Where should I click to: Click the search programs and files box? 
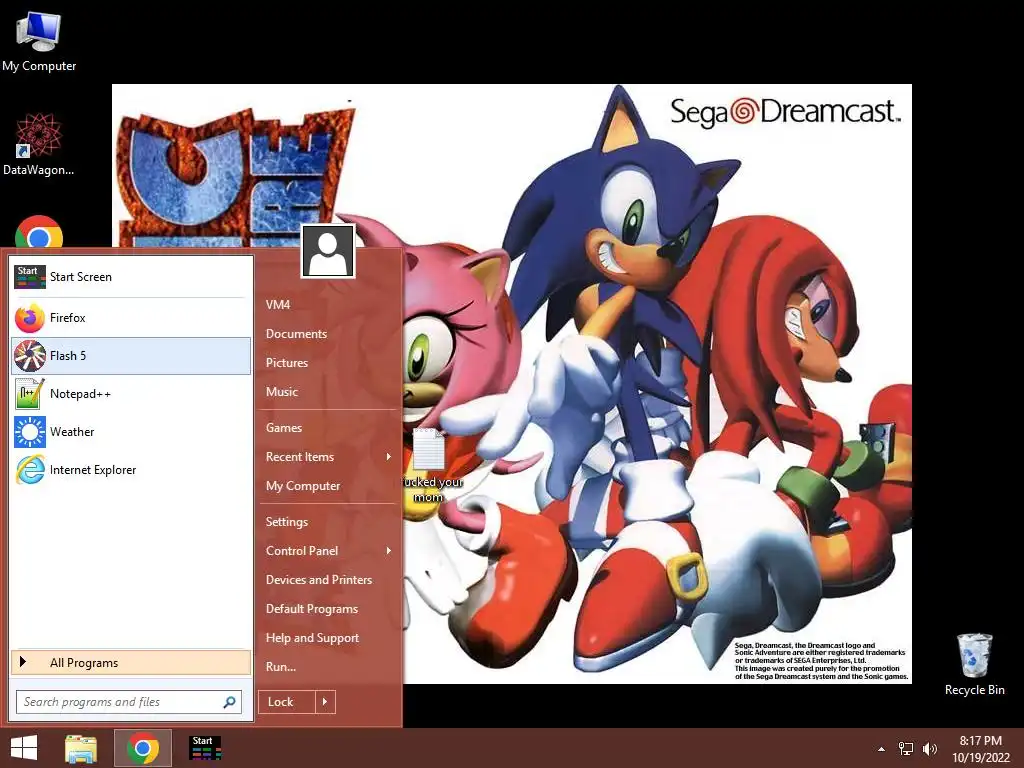pyautogui.click(x=129, y=702)
